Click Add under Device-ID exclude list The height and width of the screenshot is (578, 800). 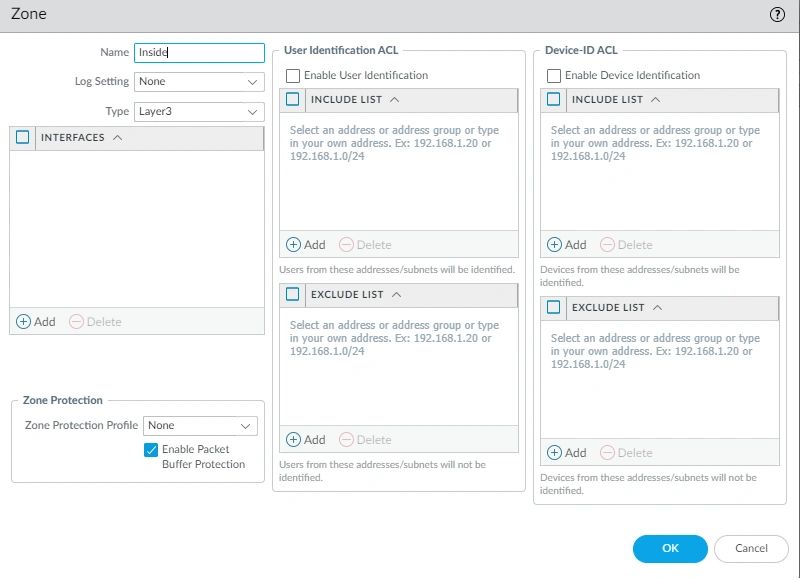(x=555, y=453)
